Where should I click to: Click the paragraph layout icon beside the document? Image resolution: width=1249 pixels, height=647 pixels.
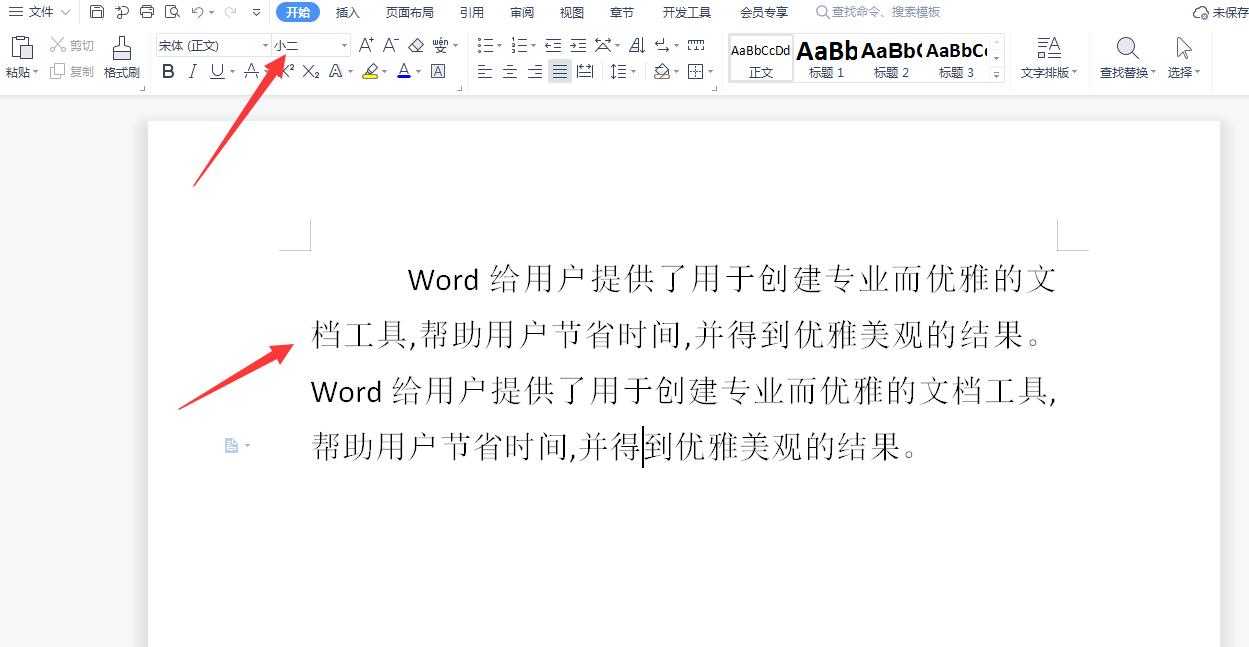click(x=231, y=445)
